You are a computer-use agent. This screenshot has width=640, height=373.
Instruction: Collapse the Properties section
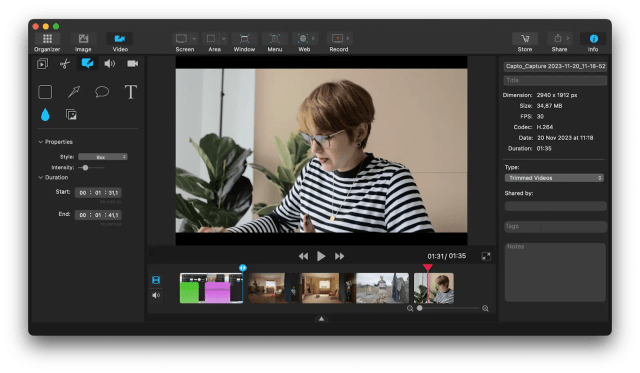click(x=40, y=142)
